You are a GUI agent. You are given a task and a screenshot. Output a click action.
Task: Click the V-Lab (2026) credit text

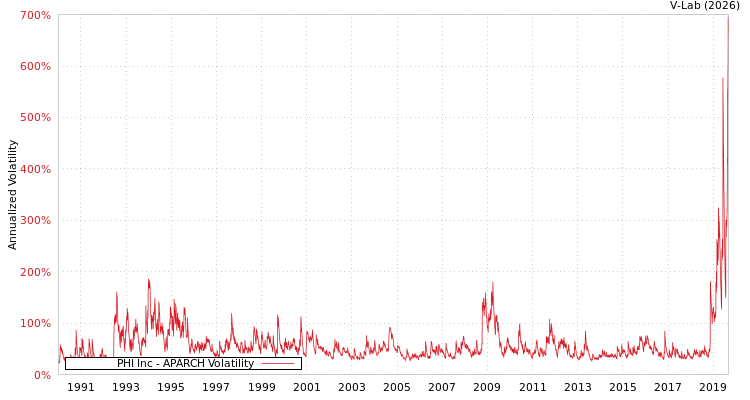point(705,5)
